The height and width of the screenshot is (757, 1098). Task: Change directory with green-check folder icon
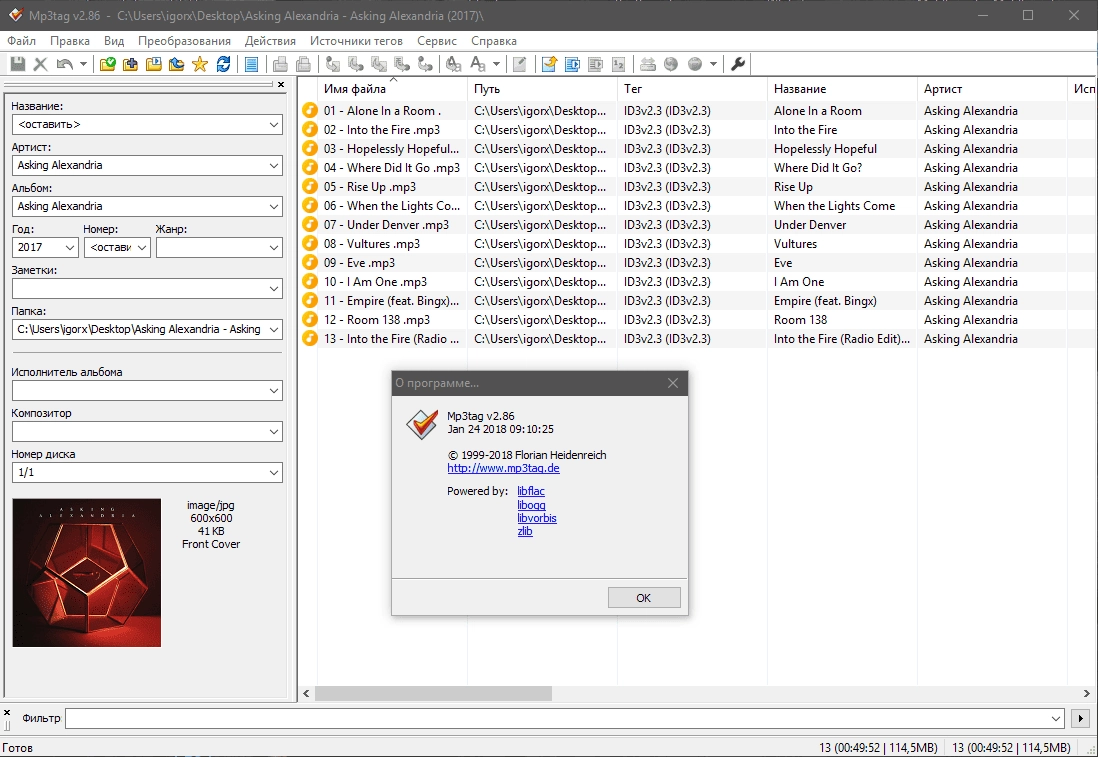click(x=108, y=64)
